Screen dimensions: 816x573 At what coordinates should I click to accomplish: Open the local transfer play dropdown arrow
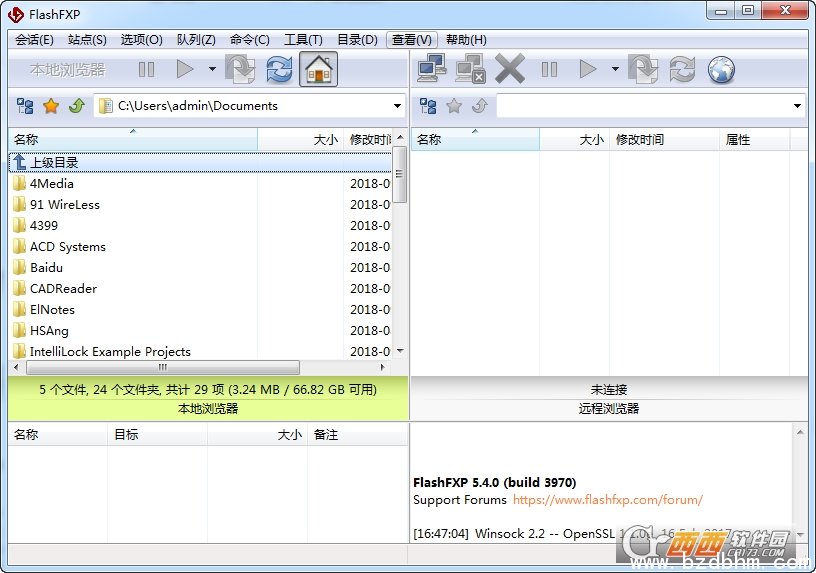click(x=212, y=69)
